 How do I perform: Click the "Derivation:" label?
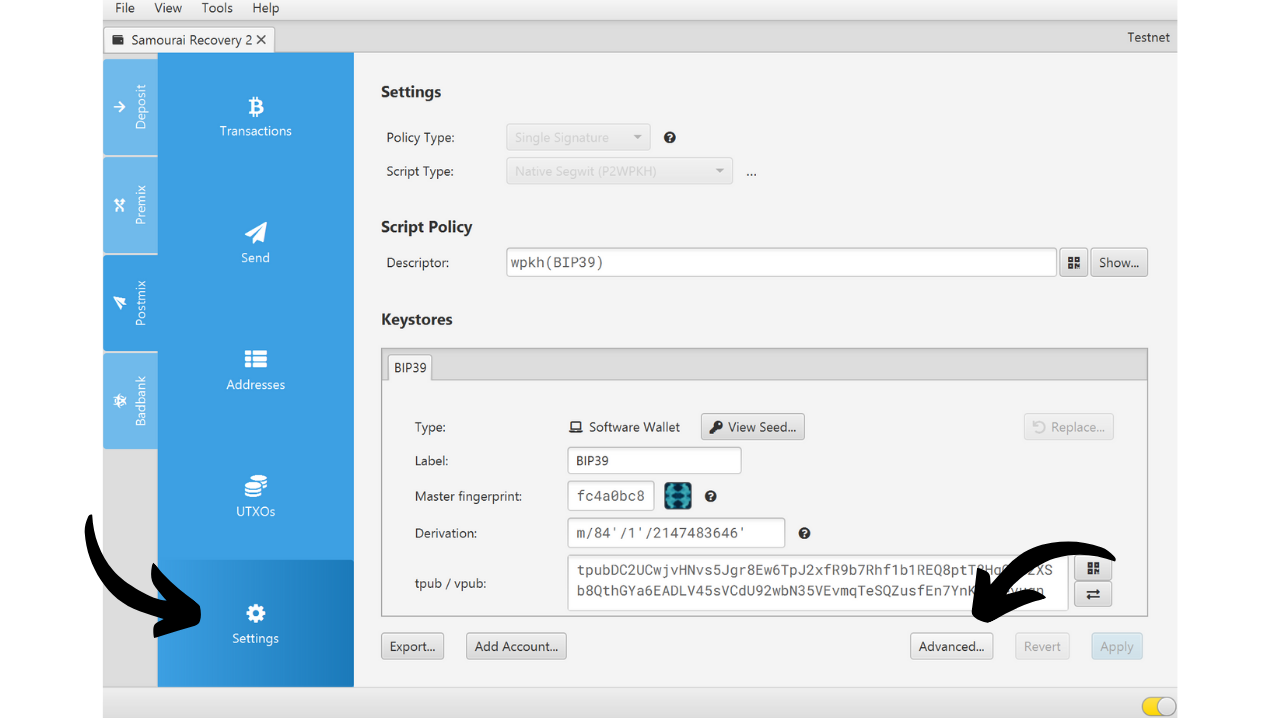click(x=446, y=534)
